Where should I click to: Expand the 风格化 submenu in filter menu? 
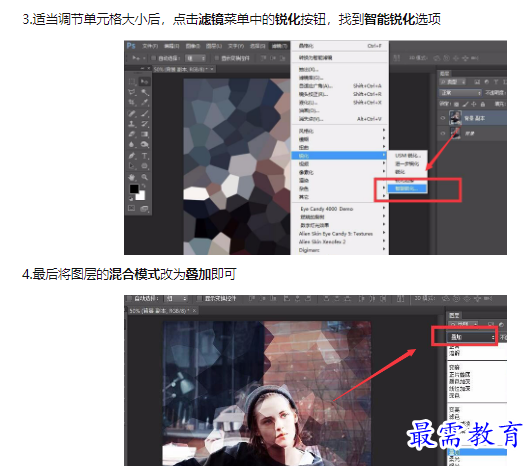coord(339,131)
